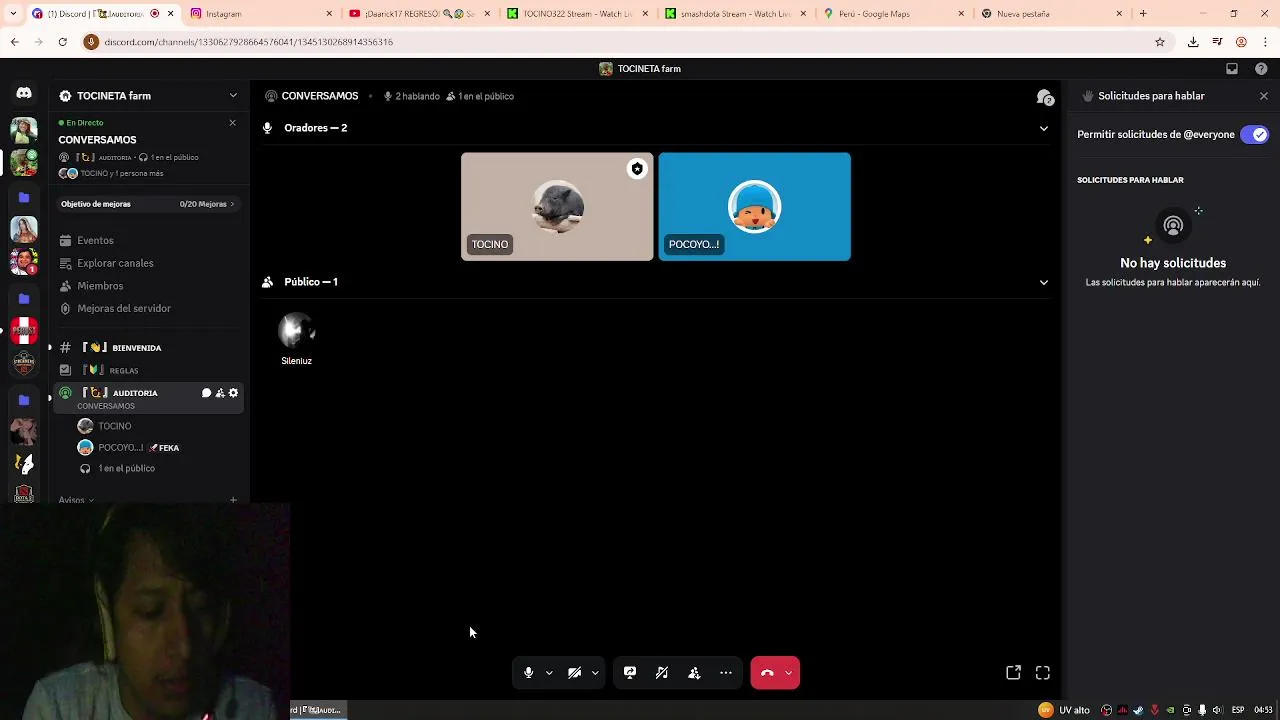Open Eventos in the sidebar
Viewport: 1280px width, 720px height.
95,241
